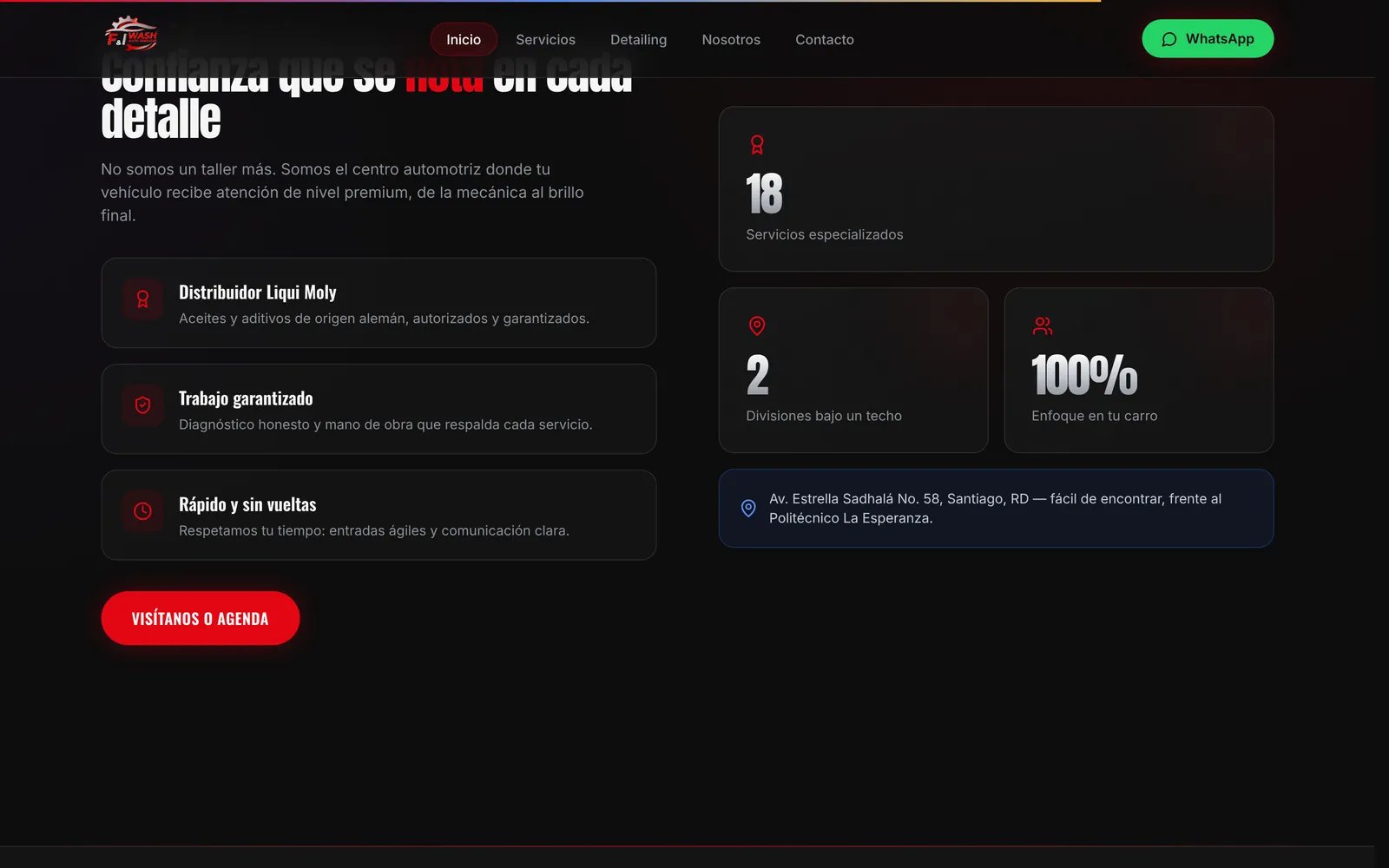Screen dimensions: 1389x868
Task: Click the 18 statistic number
Action: 764,194
